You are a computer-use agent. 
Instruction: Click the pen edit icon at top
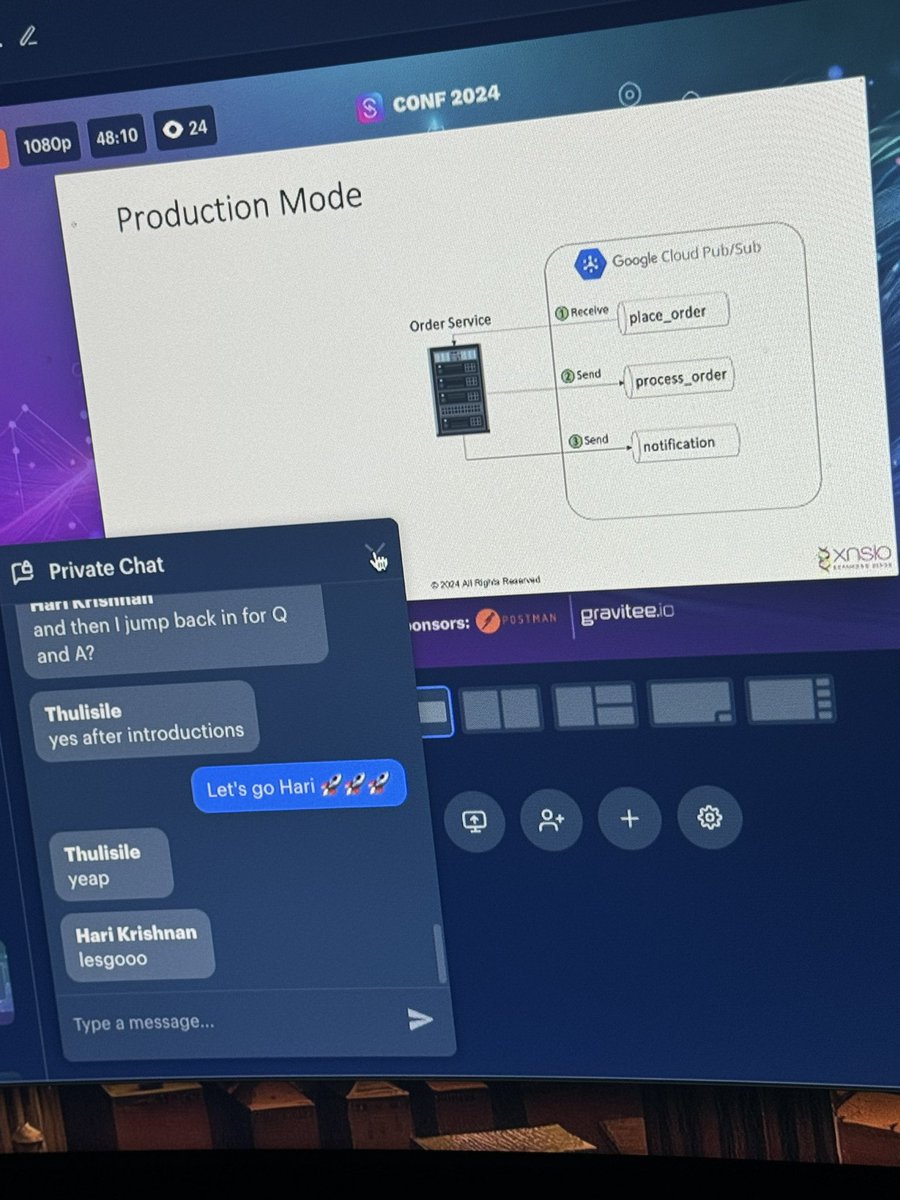pos(27,35)
